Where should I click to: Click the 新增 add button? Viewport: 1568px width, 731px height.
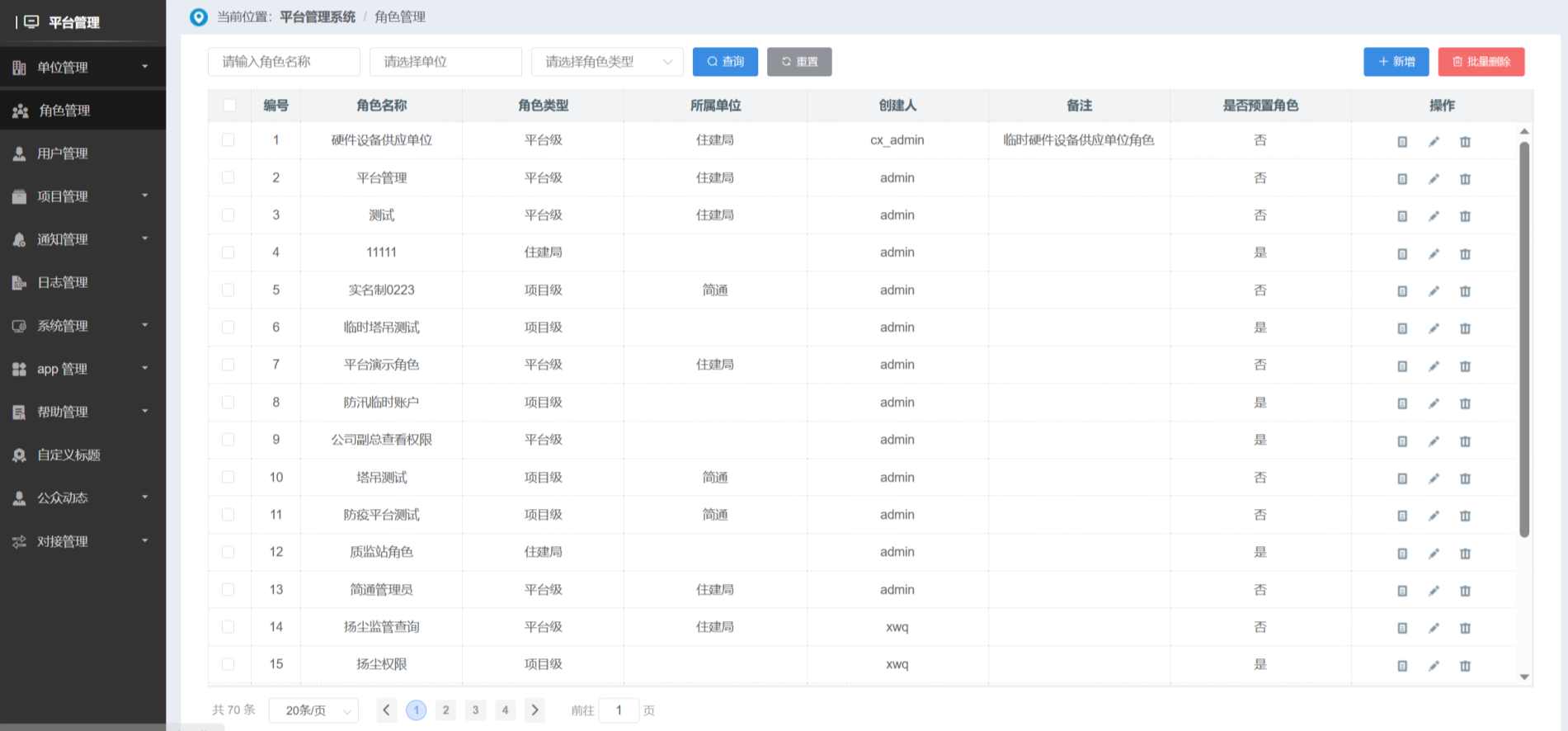coord(1396,62)
